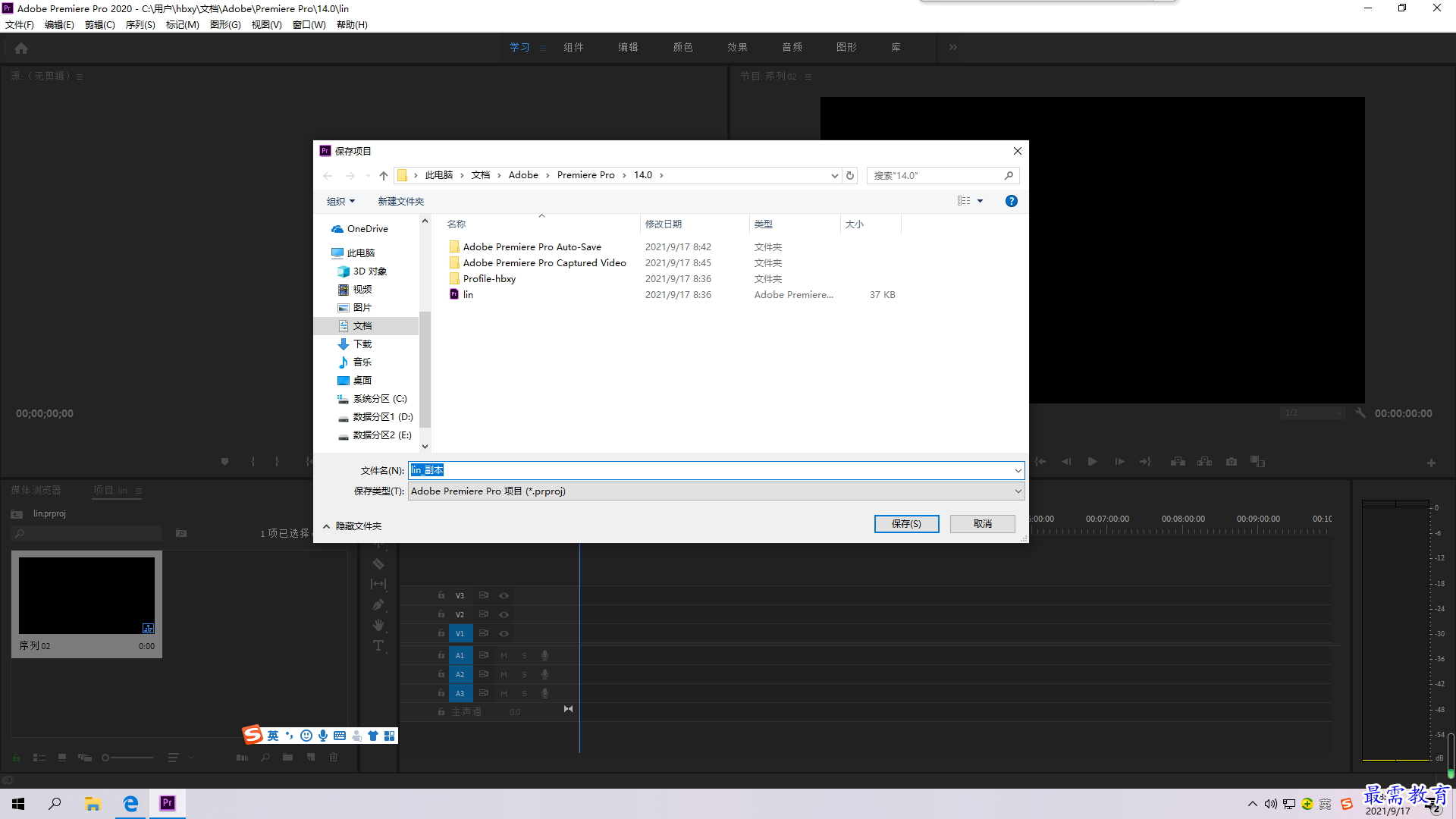The width and height of the screenshot is (1456, 819).
Task: Open the zoom level dropdown in program monitor
Action: click(1313, 413)
